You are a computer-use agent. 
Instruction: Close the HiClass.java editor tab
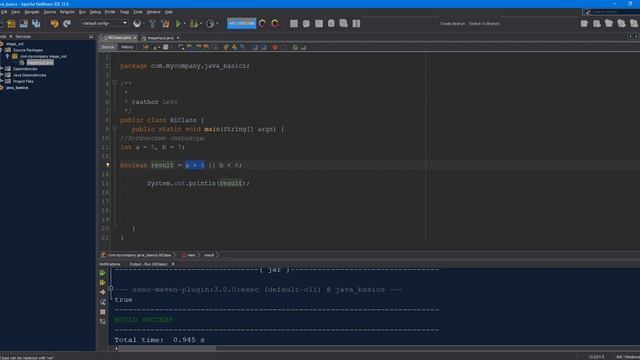tap(135, 38)
